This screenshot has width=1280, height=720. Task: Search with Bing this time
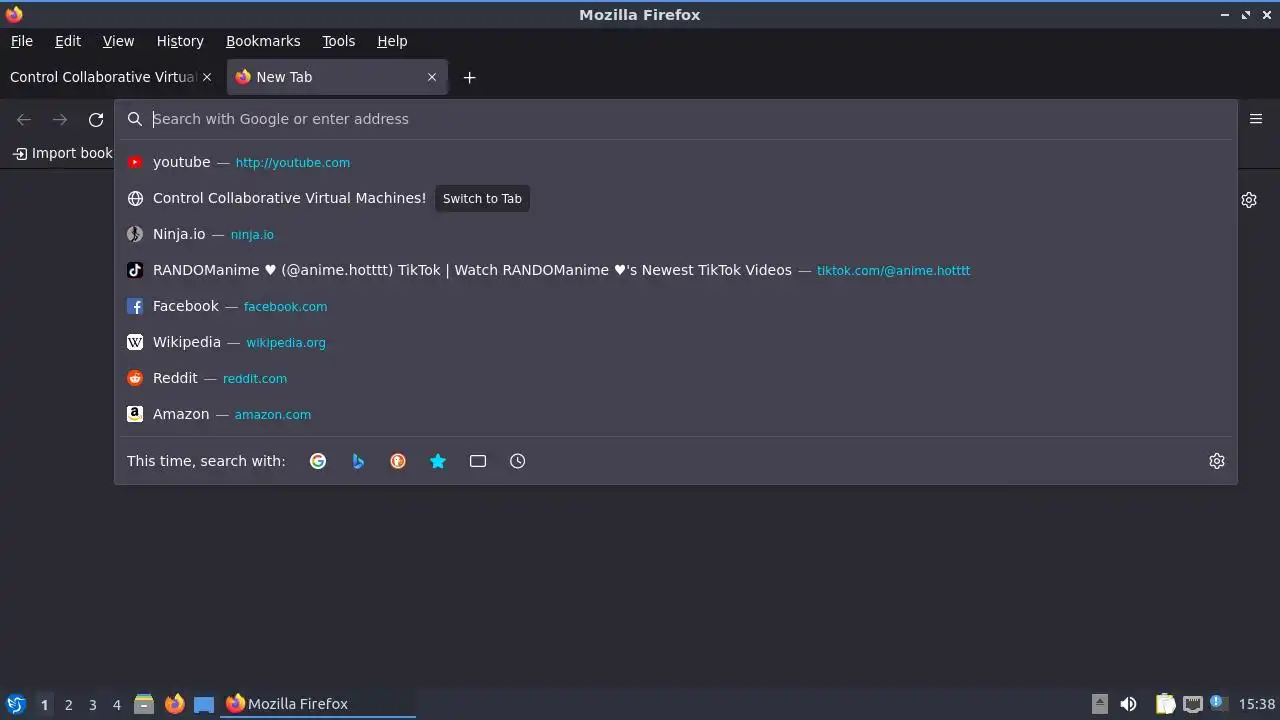pos(358,461)
